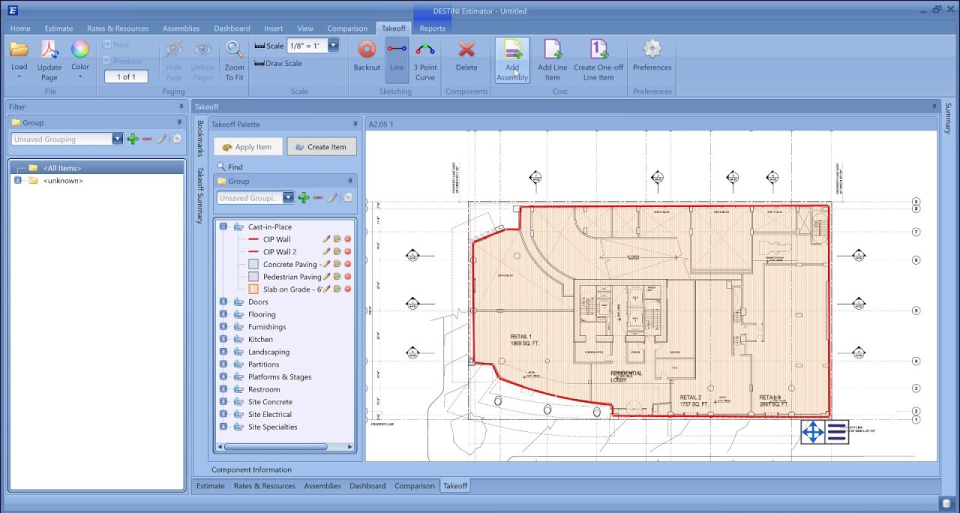960x513 pixels.
Task: Switch to the Reports ribbon tab
Action: [432, 29]
